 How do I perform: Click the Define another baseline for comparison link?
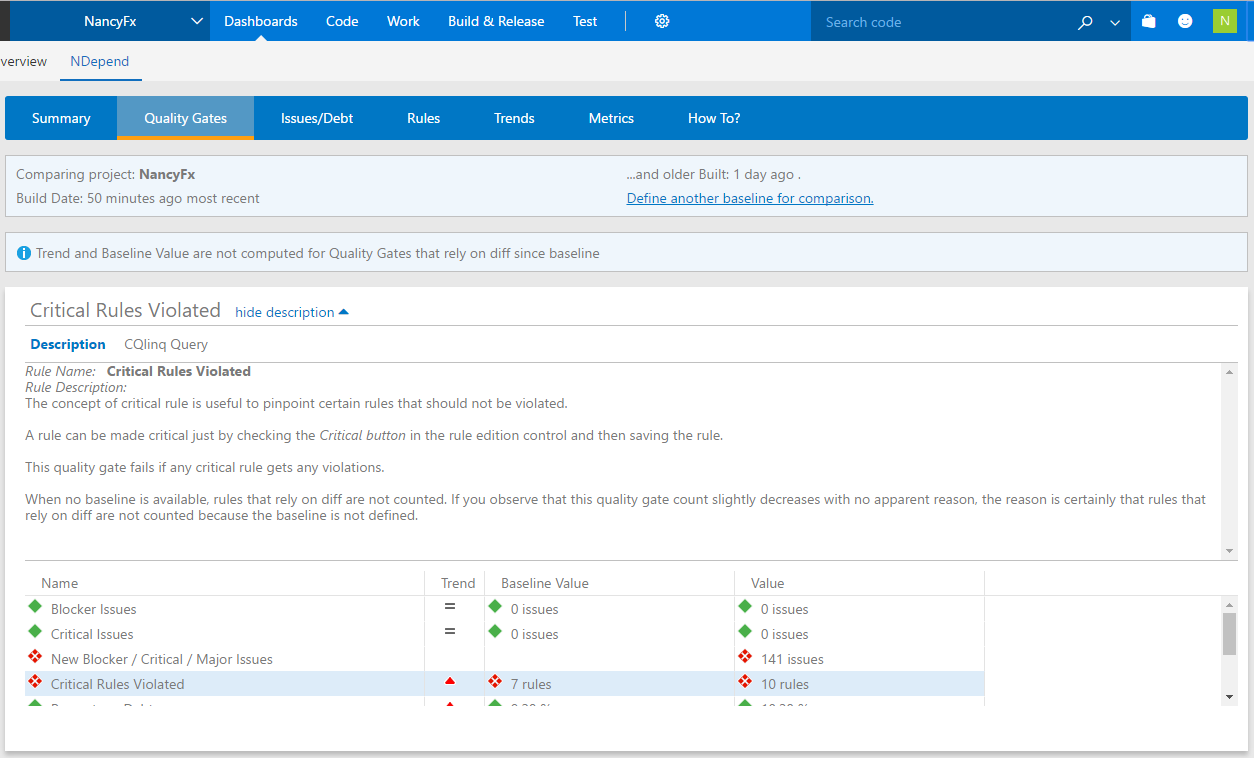749,198
